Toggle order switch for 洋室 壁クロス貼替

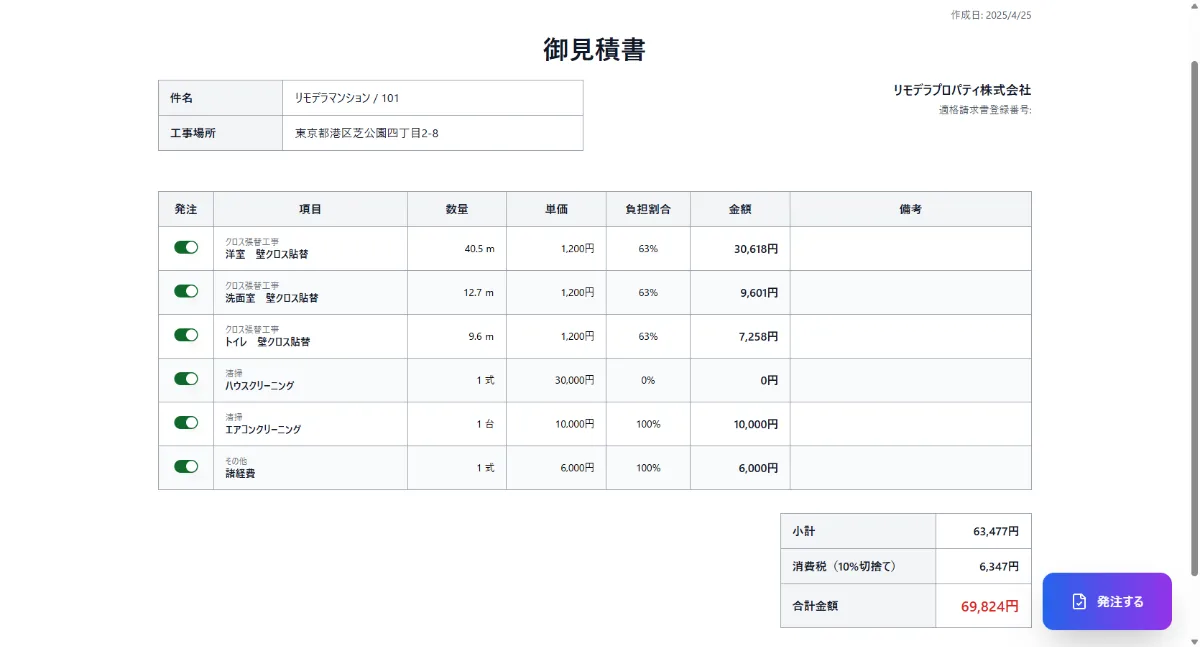click(x=186, y=247)
